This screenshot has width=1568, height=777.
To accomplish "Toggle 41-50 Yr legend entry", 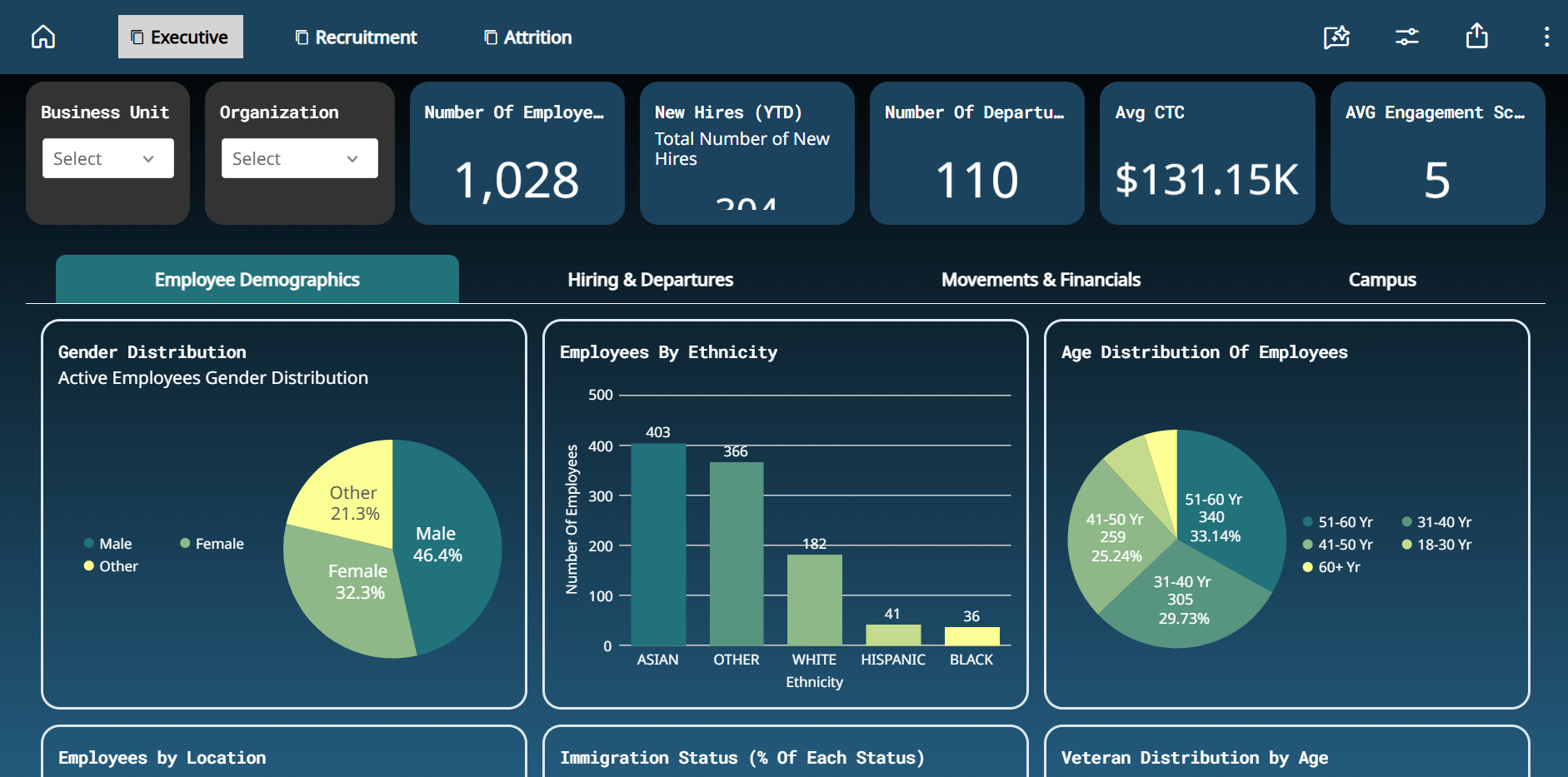I will tap(1338, 544).
